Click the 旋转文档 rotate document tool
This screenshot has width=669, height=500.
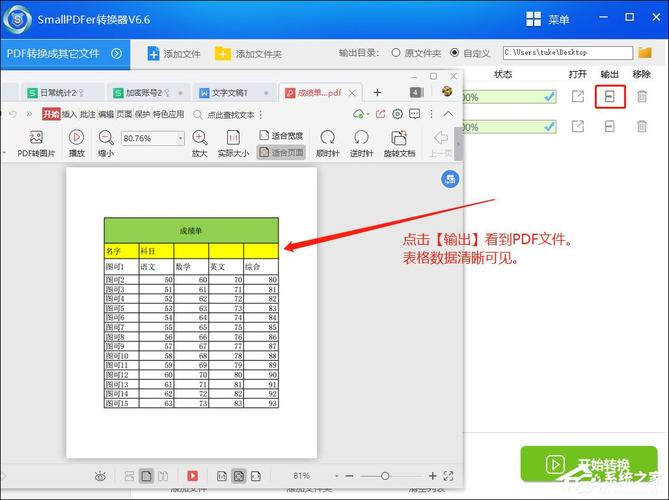399,144
